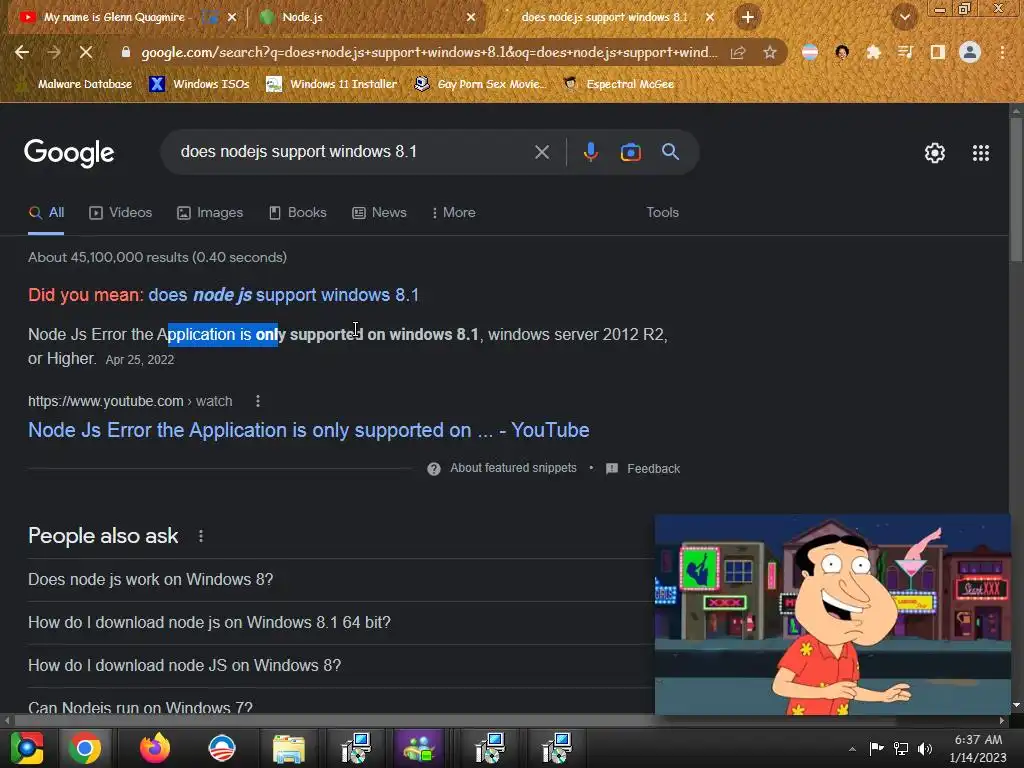Click the Google logo
The height and width of the screenshot is (768, 1024).
(x=69, y=153)
